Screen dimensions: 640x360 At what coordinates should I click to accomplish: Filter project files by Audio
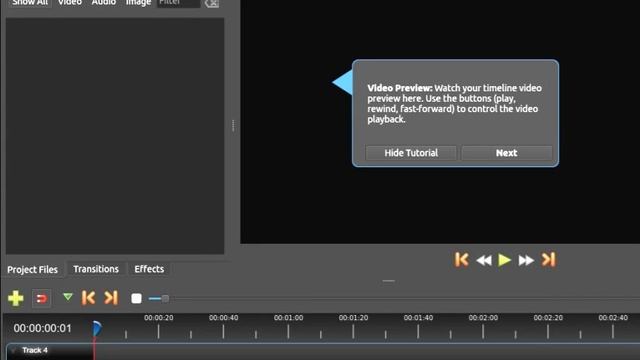click(104, 3)
